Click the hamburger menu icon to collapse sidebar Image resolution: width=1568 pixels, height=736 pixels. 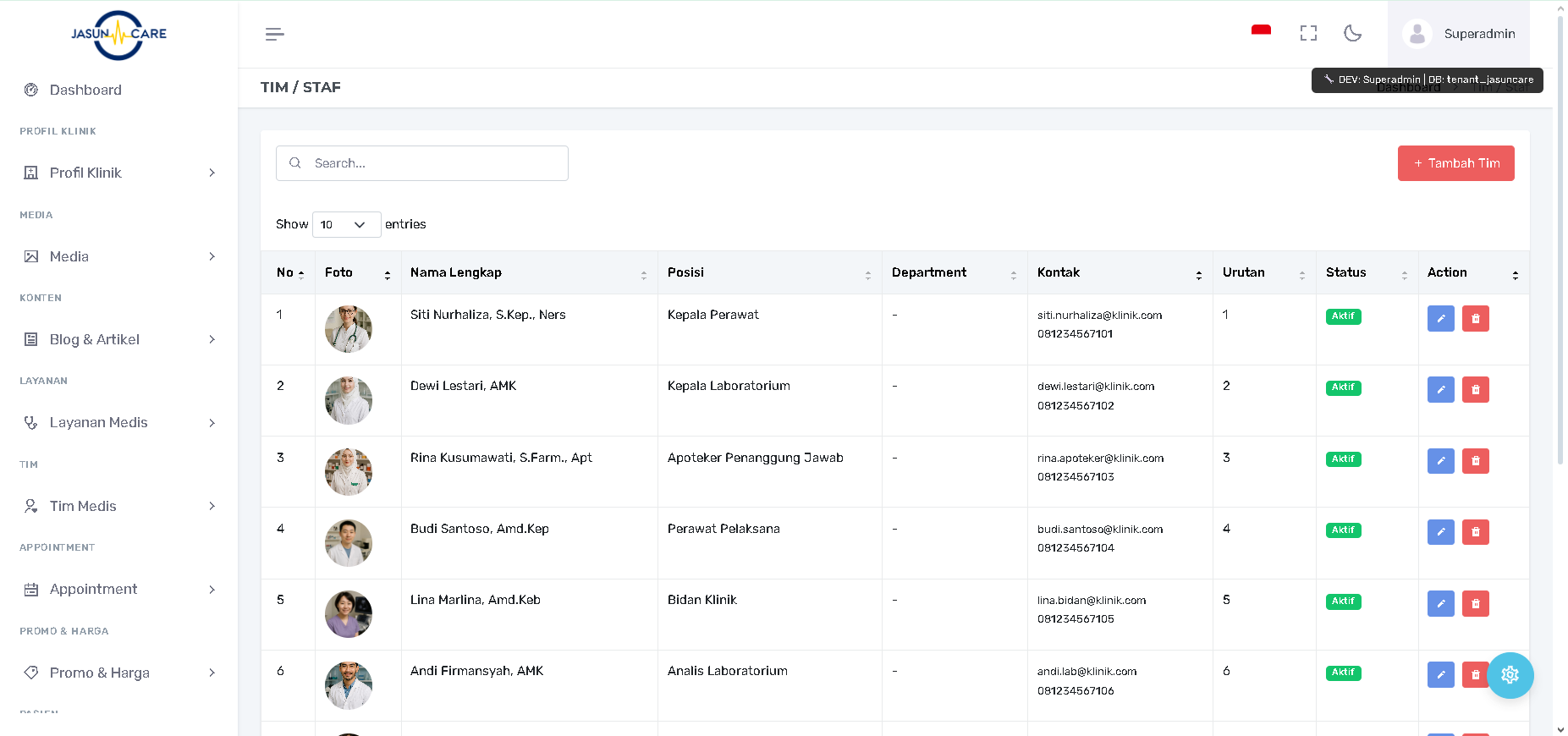[x=274, y=34]
